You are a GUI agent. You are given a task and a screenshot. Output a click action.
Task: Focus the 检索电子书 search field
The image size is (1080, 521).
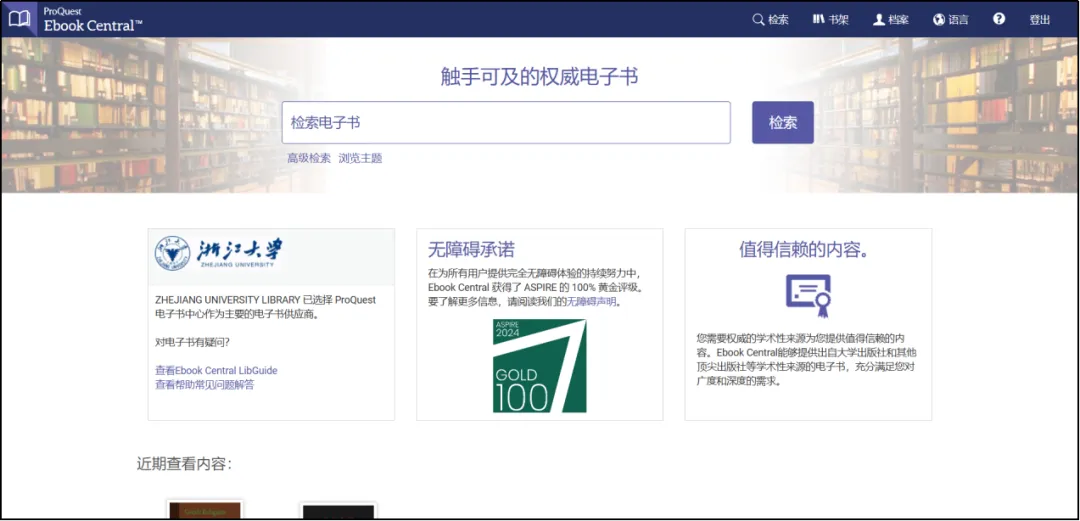coord(506,123)
